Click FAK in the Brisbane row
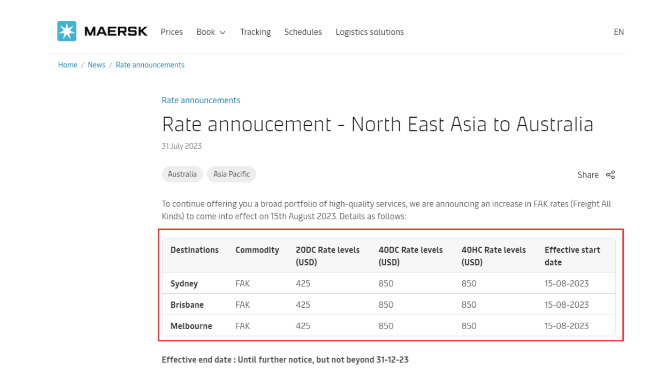The height and width of the screenshot is (380, 671). 243,305
